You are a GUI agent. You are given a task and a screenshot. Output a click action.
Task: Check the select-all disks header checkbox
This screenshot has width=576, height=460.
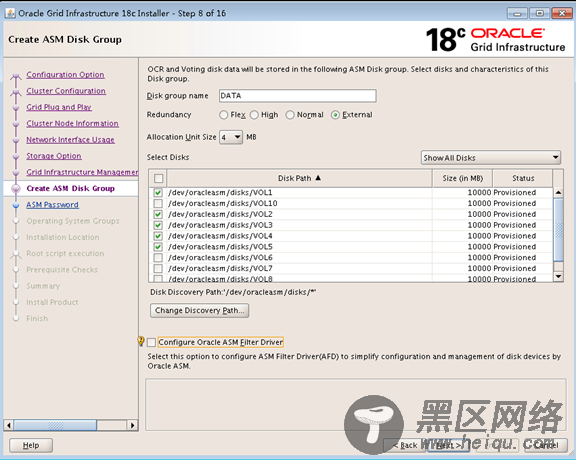pyautogui.click(x=158, y=179)
